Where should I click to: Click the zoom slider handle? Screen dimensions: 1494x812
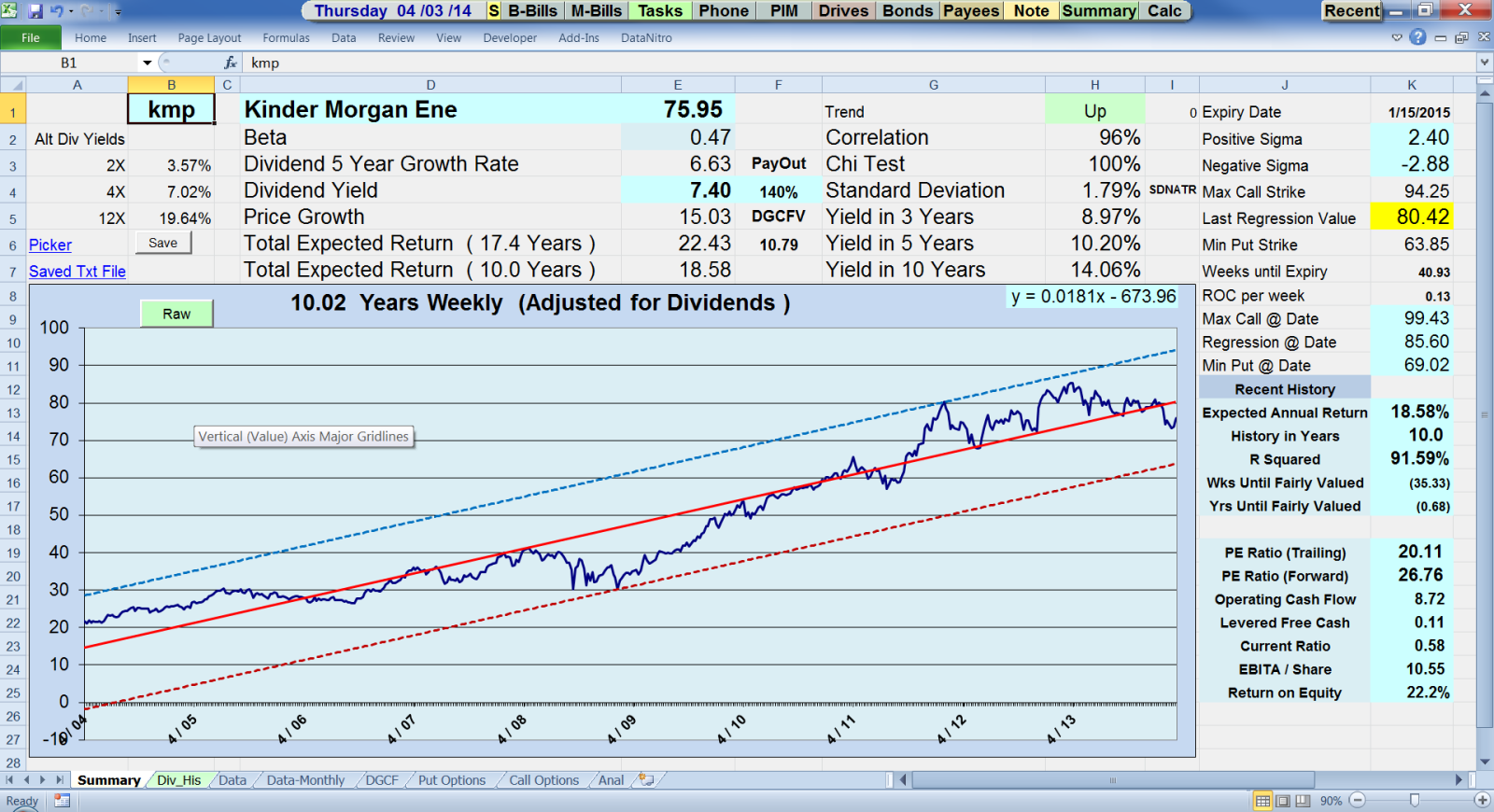click(1415, 800)
